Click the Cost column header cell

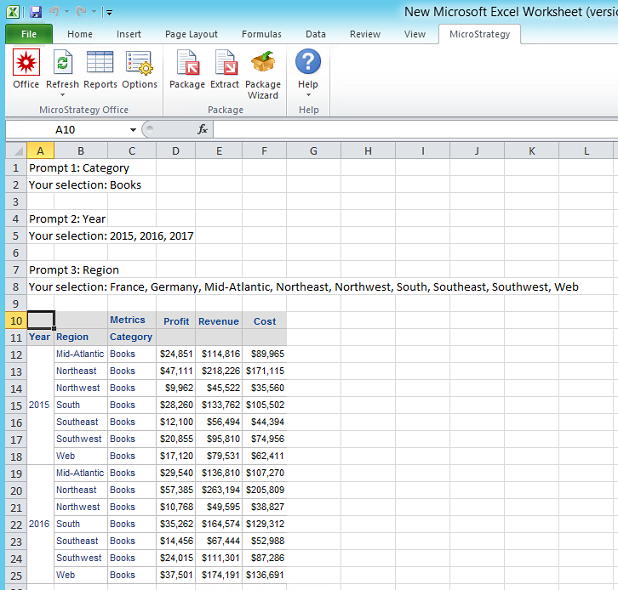pyautogui.click(x=264, y=321)
